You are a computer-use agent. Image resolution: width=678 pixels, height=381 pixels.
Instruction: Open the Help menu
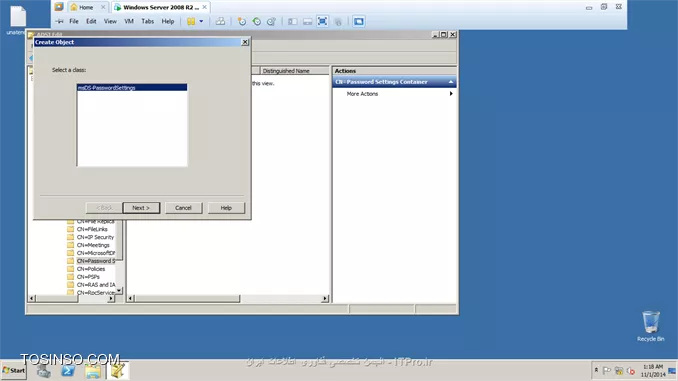pyautogui.click(x=168, y=21)
